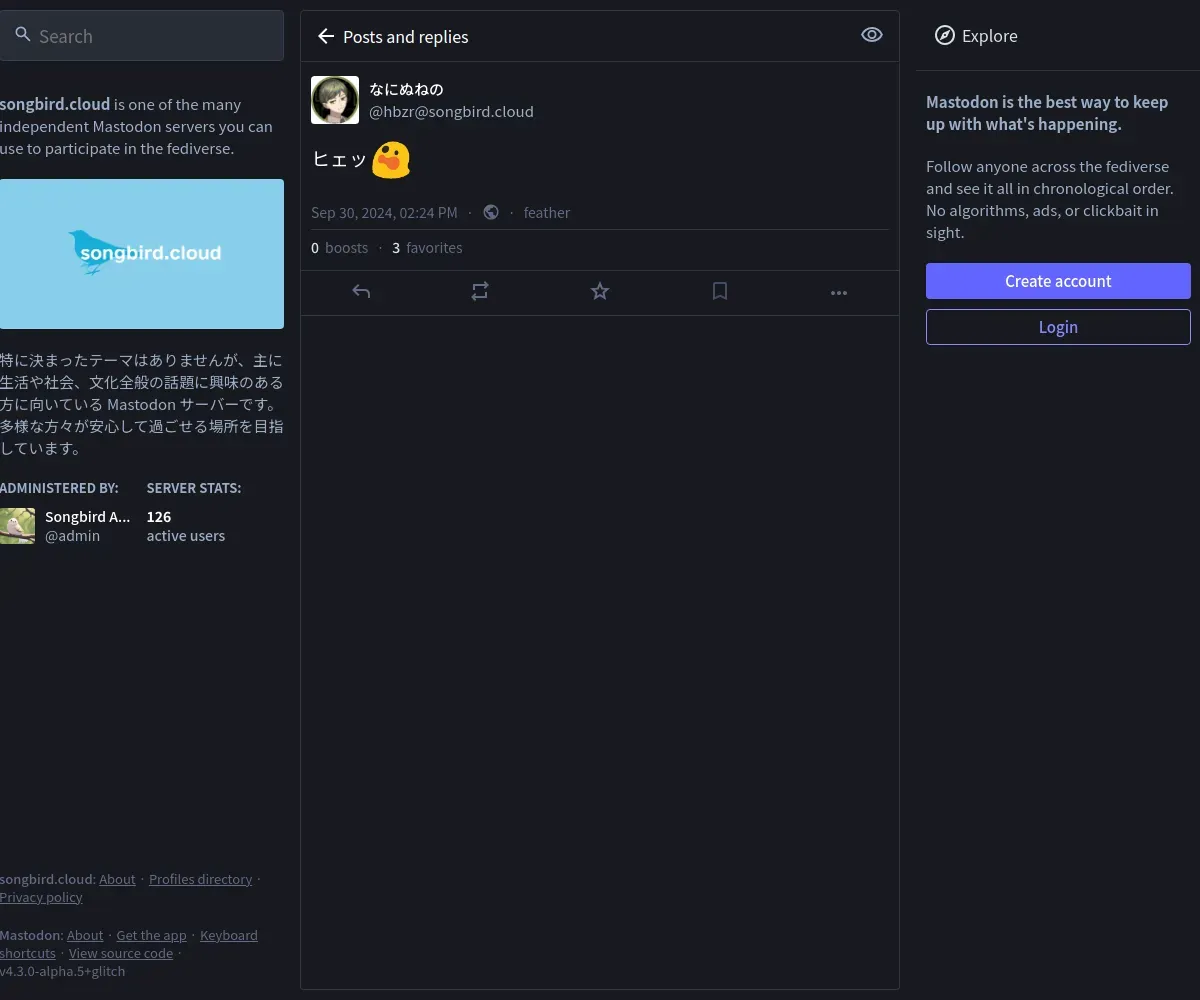
Task: Open the three-dot more menu on the post
Action: coord(839,292)
